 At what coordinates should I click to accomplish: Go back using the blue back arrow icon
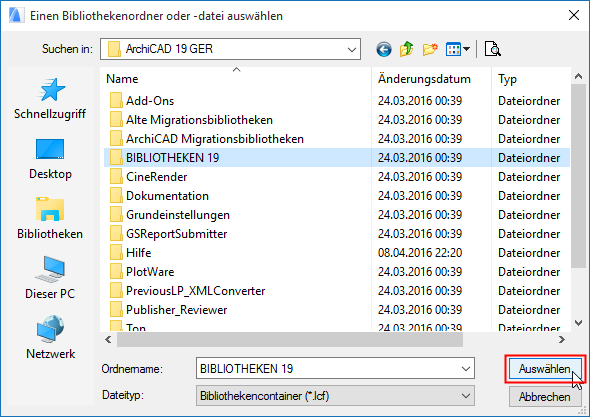point(384,49)
